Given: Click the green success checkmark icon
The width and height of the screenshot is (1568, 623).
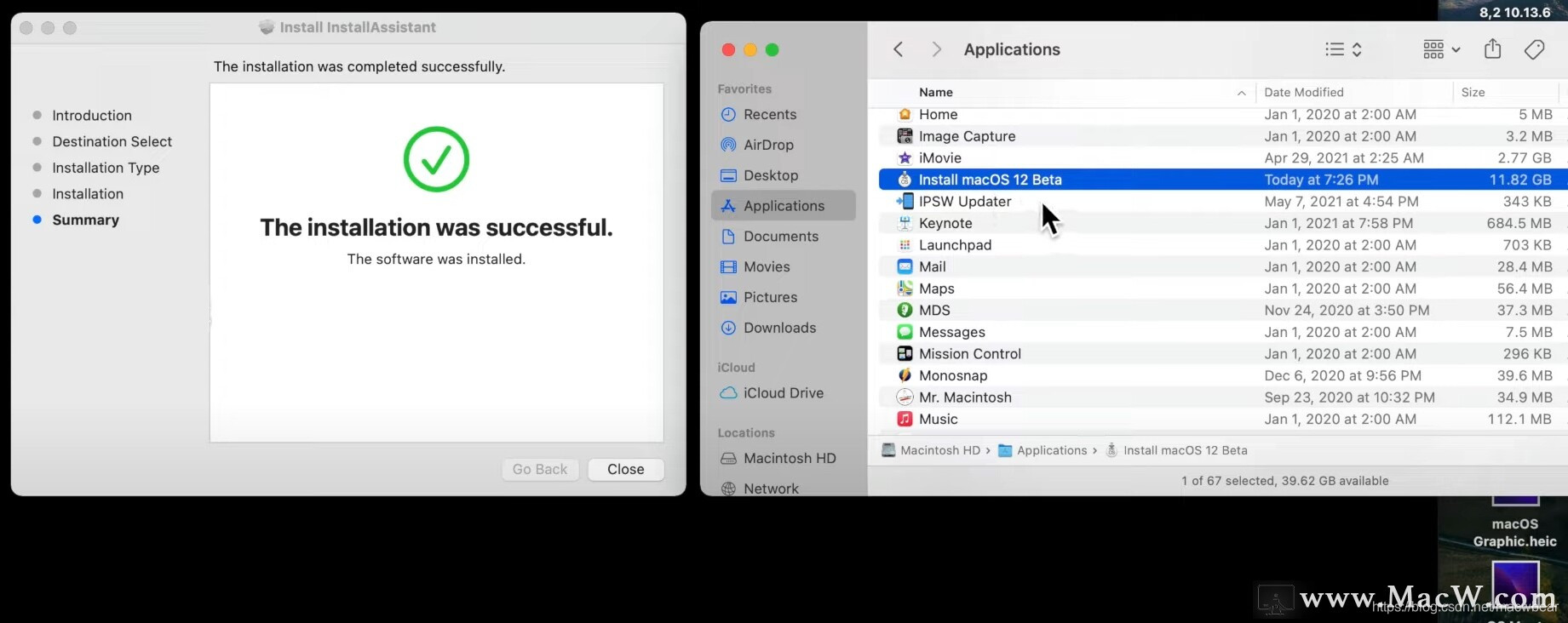Looking at the screenshot, I should [436, 159].
